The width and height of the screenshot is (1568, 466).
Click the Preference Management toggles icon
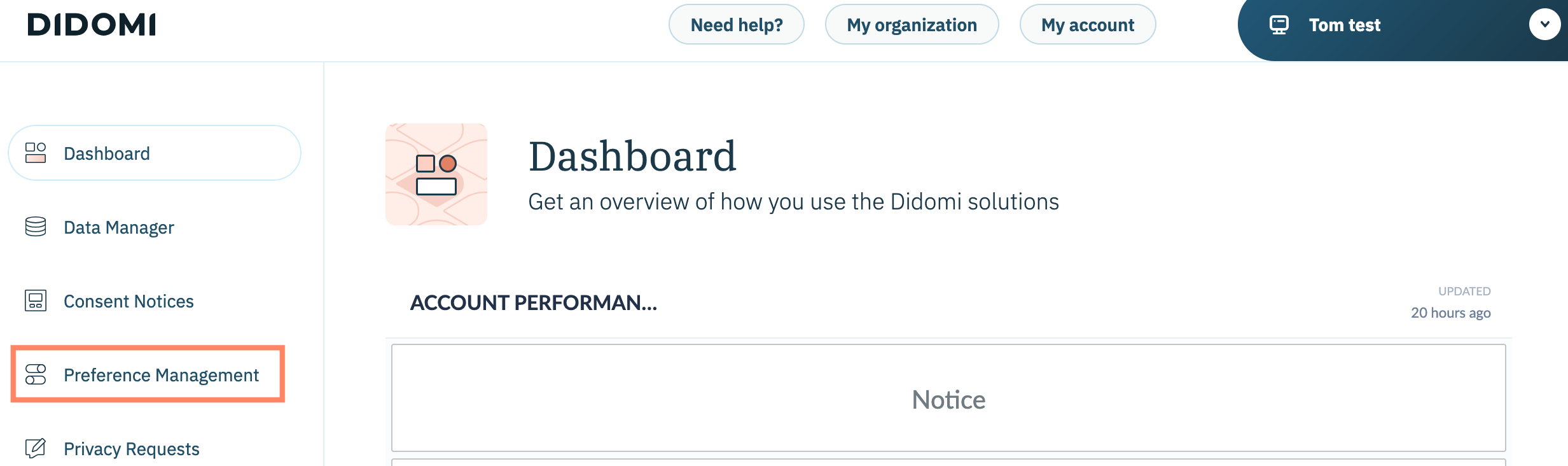[x=36, y=374]
